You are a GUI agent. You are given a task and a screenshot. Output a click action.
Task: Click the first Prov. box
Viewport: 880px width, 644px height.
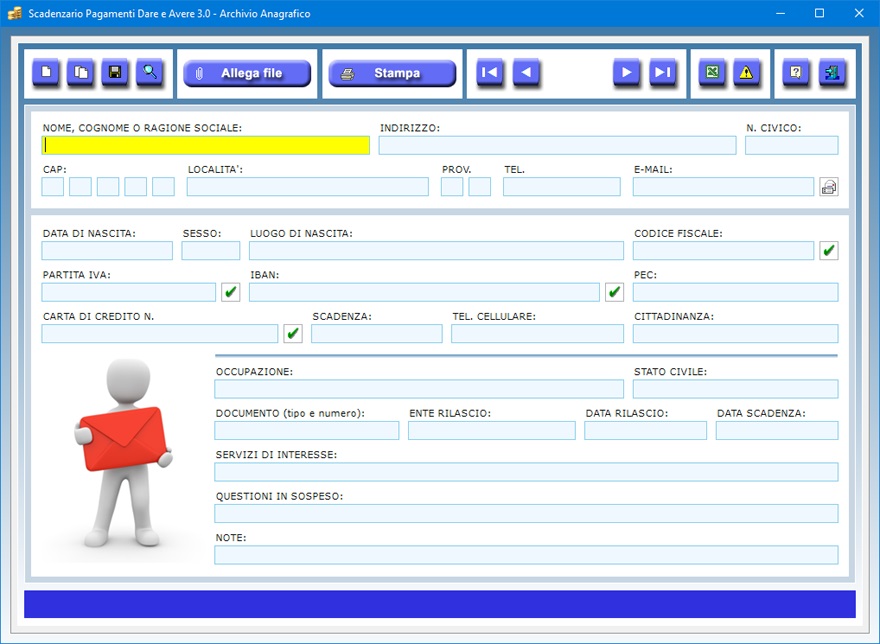[452, 187]
